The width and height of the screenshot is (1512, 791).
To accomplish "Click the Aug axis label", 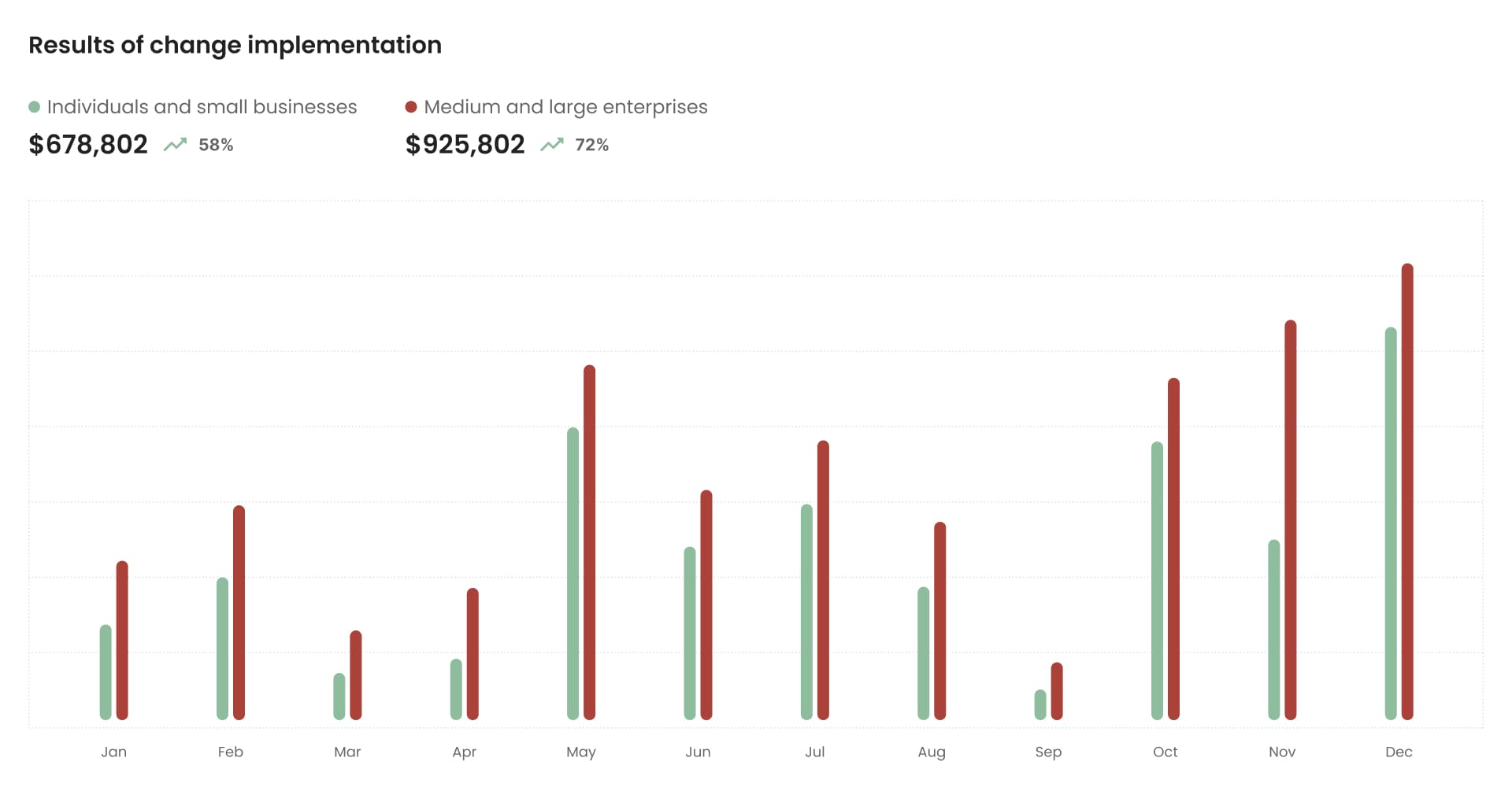I will tap(932, 752).
